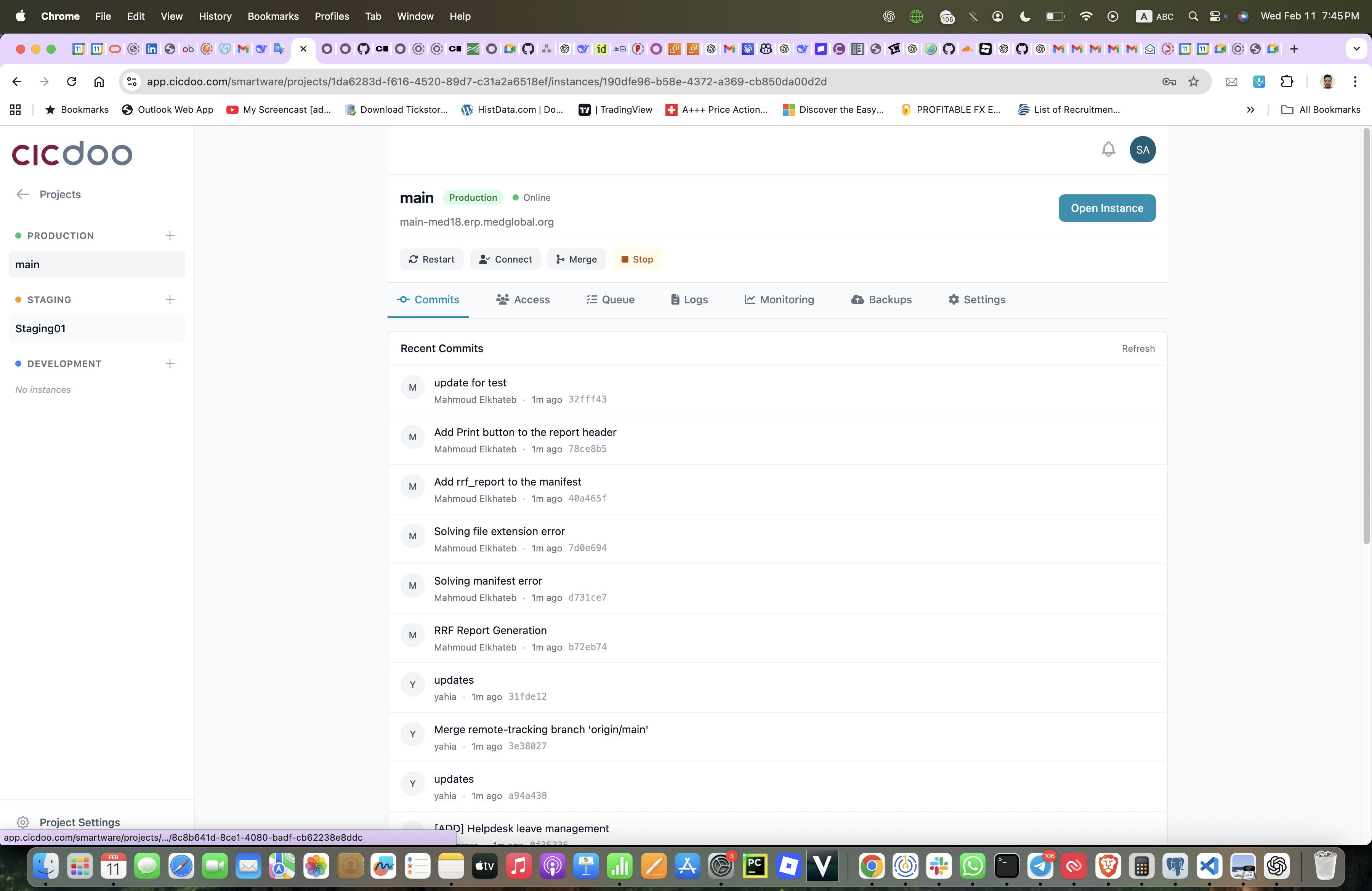
Task: Toggle macOS Do Not Disturb moon icon
Action: point(1025,16)
